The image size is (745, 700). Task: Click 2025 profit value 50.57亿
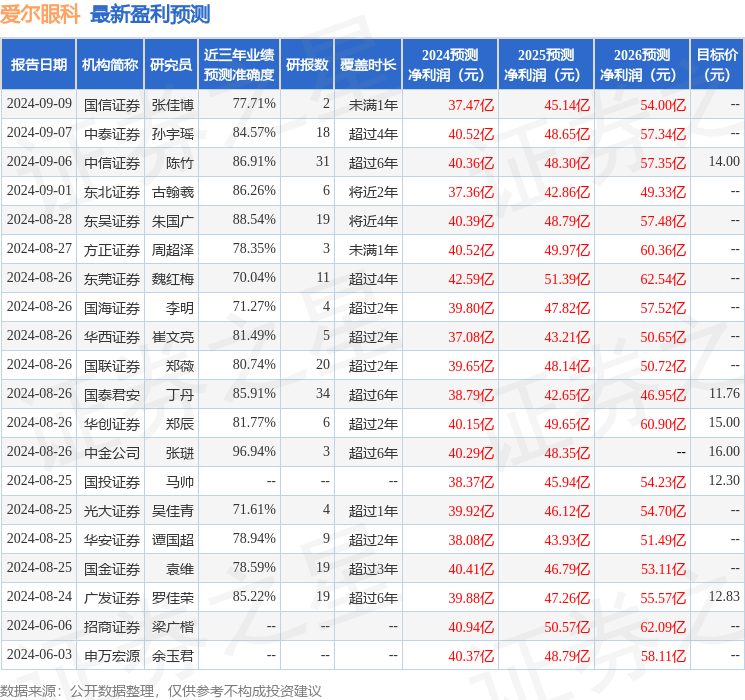coord(567,627)
